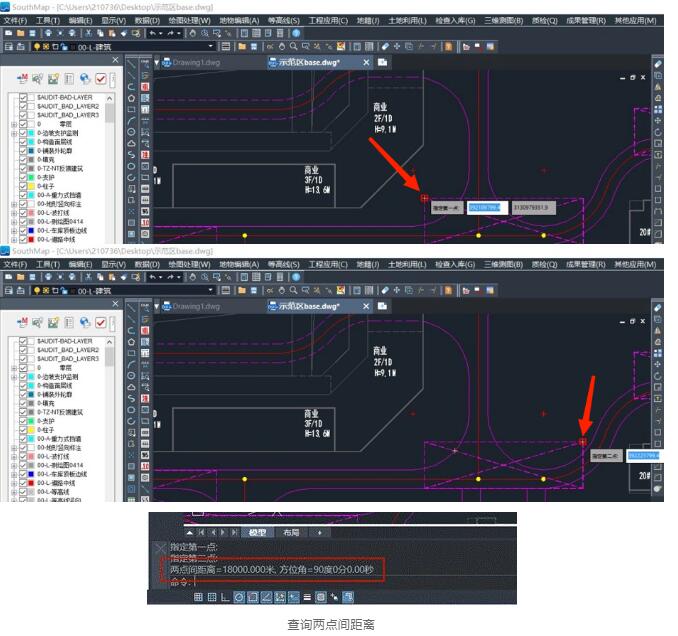This screenshot has width=678, height=636.
Task: Uncheck $AUDIT_BAD_LAYER3 checkbox in lower layer list
Action: click(x=24, y=357)
